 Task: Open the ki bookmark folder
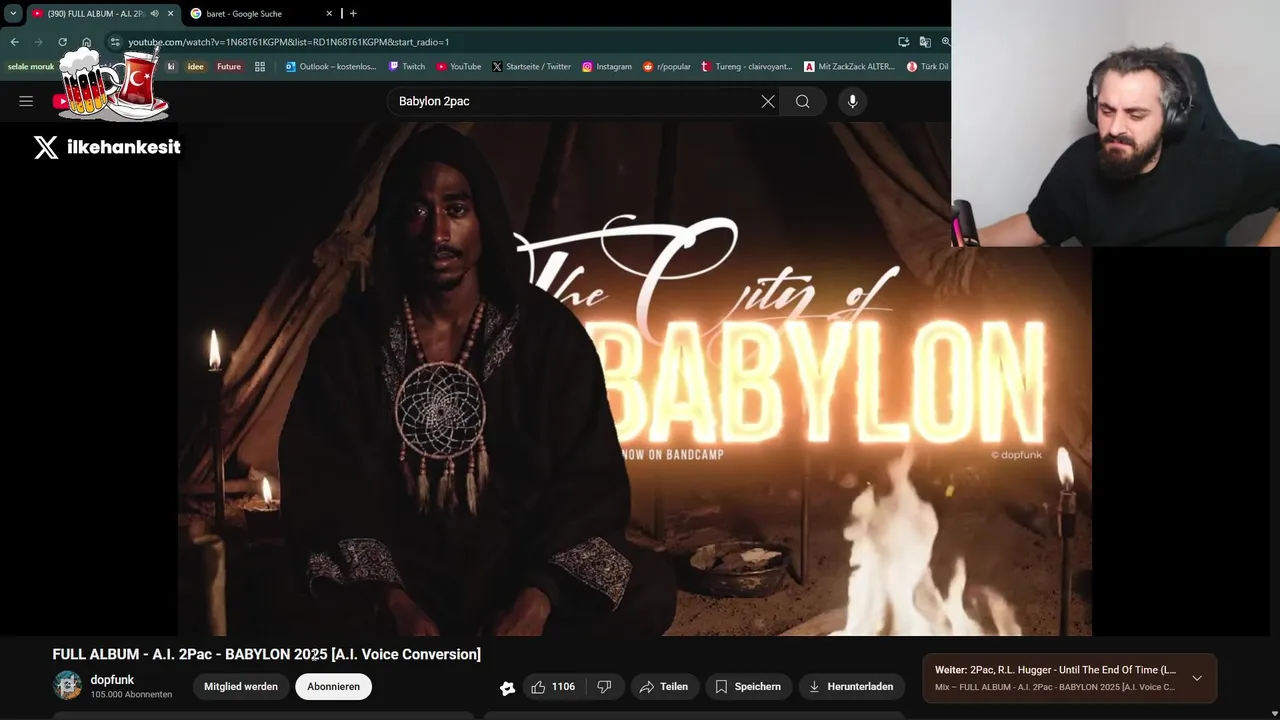[x=171, y=67]
